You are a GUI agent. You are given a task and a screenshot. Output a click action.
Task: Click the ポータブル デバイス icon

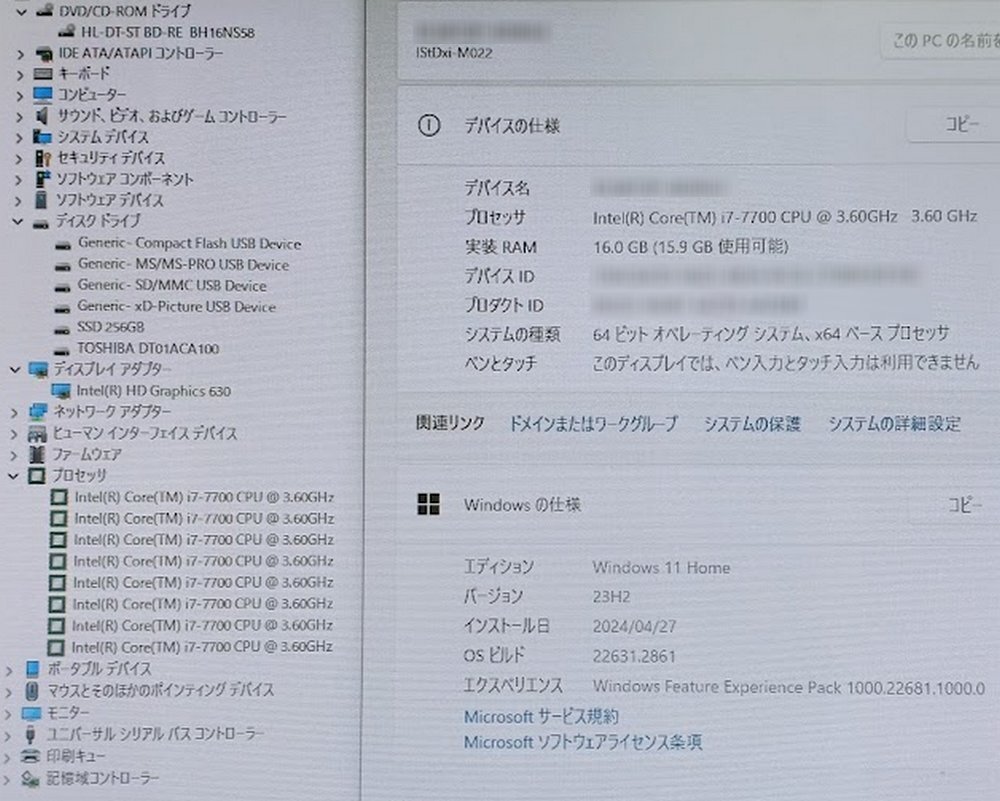point(33,669)
